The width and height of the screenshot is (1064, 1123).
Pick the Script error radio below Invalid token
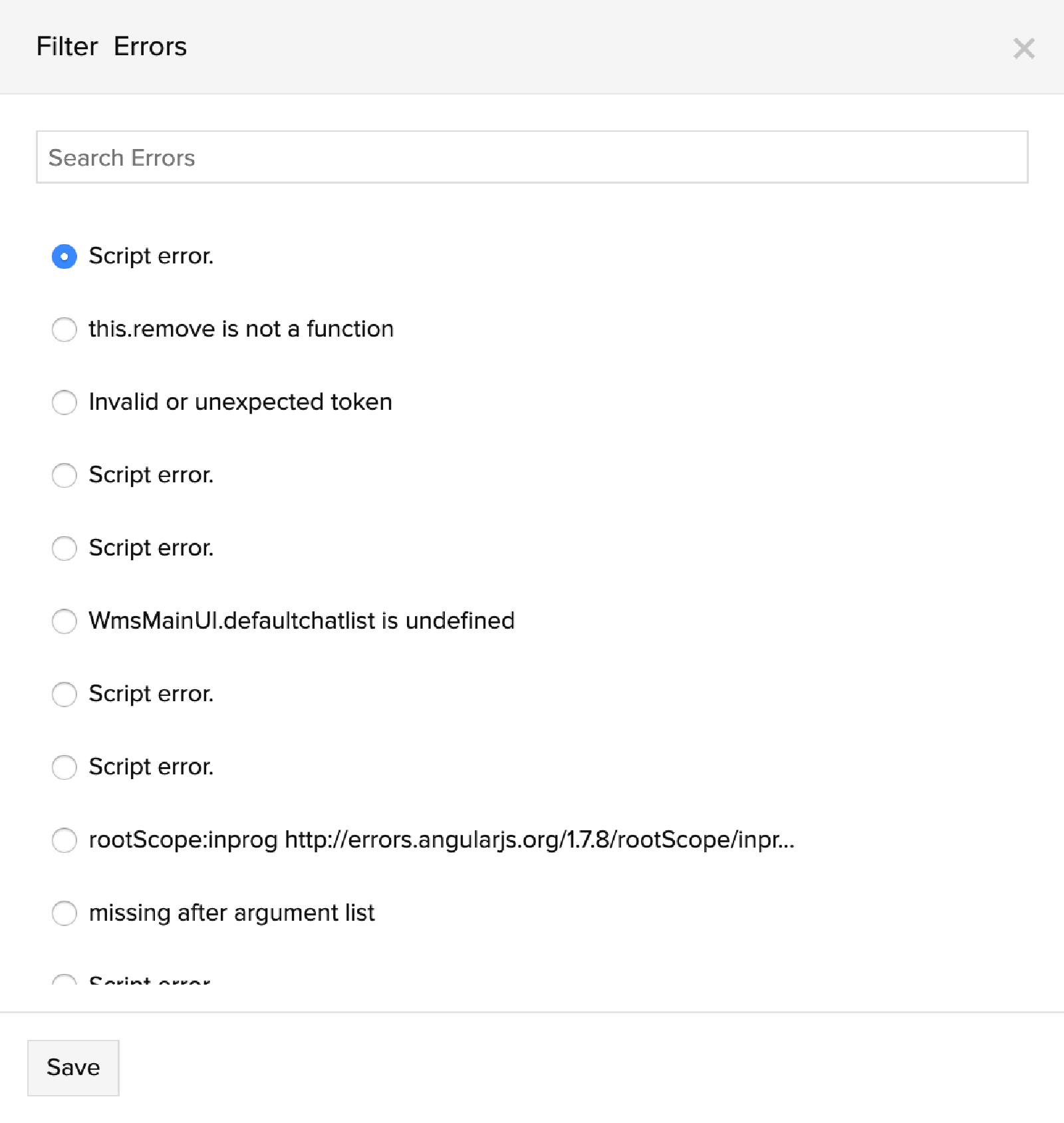click(x=65, y=475)
